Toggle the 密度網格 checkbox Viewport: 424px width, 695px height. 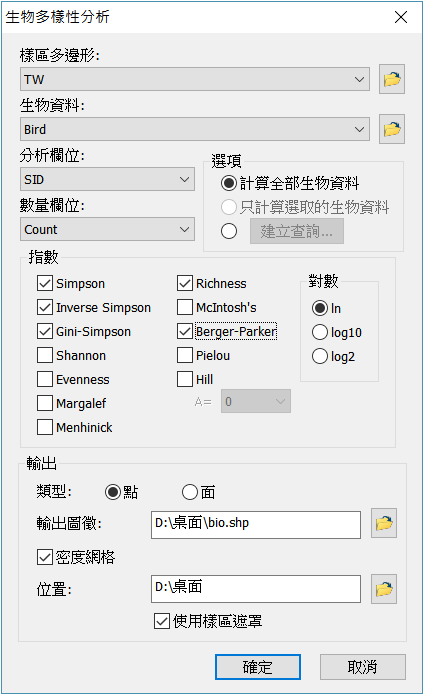pos(45,557)
